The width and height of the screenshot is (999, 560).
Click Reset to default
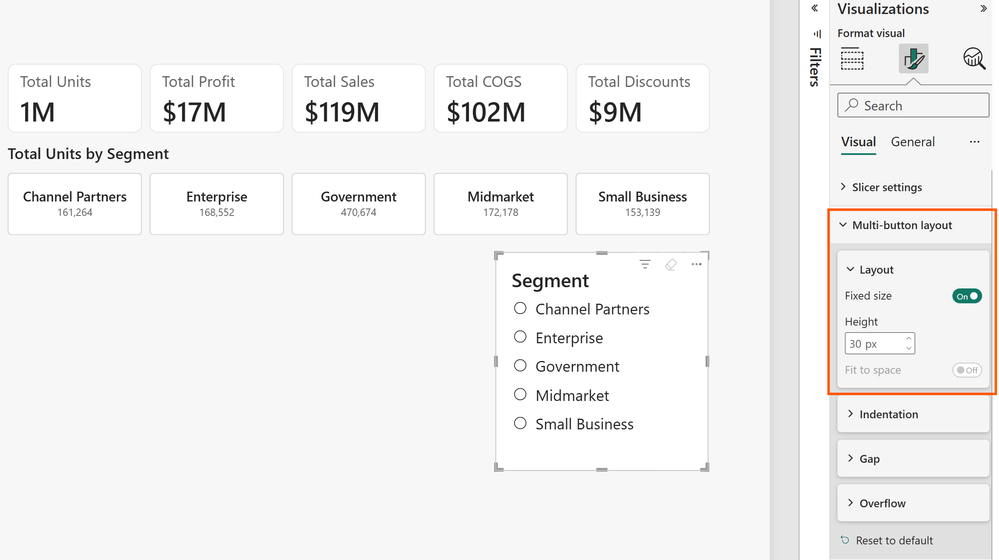[894, 540]
